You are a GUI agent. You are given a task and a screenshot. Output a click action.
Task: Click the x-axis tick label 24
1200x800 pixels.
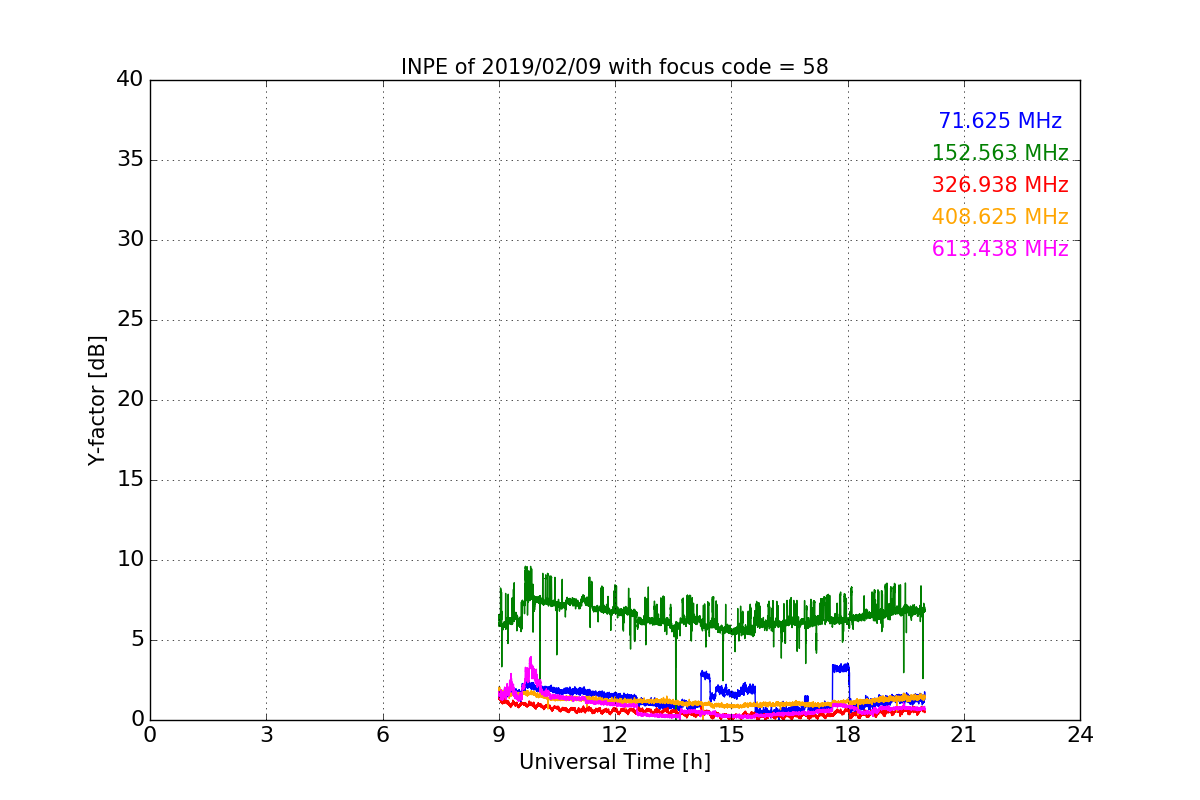point(1080,734)
